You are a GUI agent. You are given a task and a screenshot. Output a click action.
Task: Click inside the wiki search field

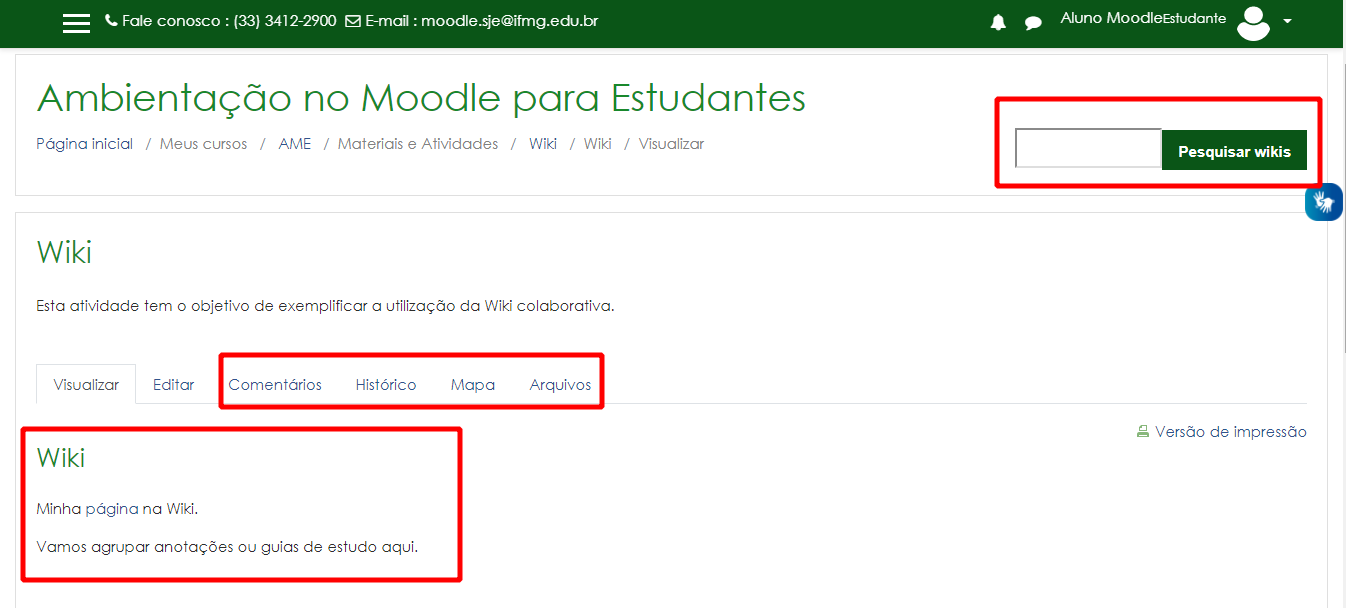[x=1087, y=148]
